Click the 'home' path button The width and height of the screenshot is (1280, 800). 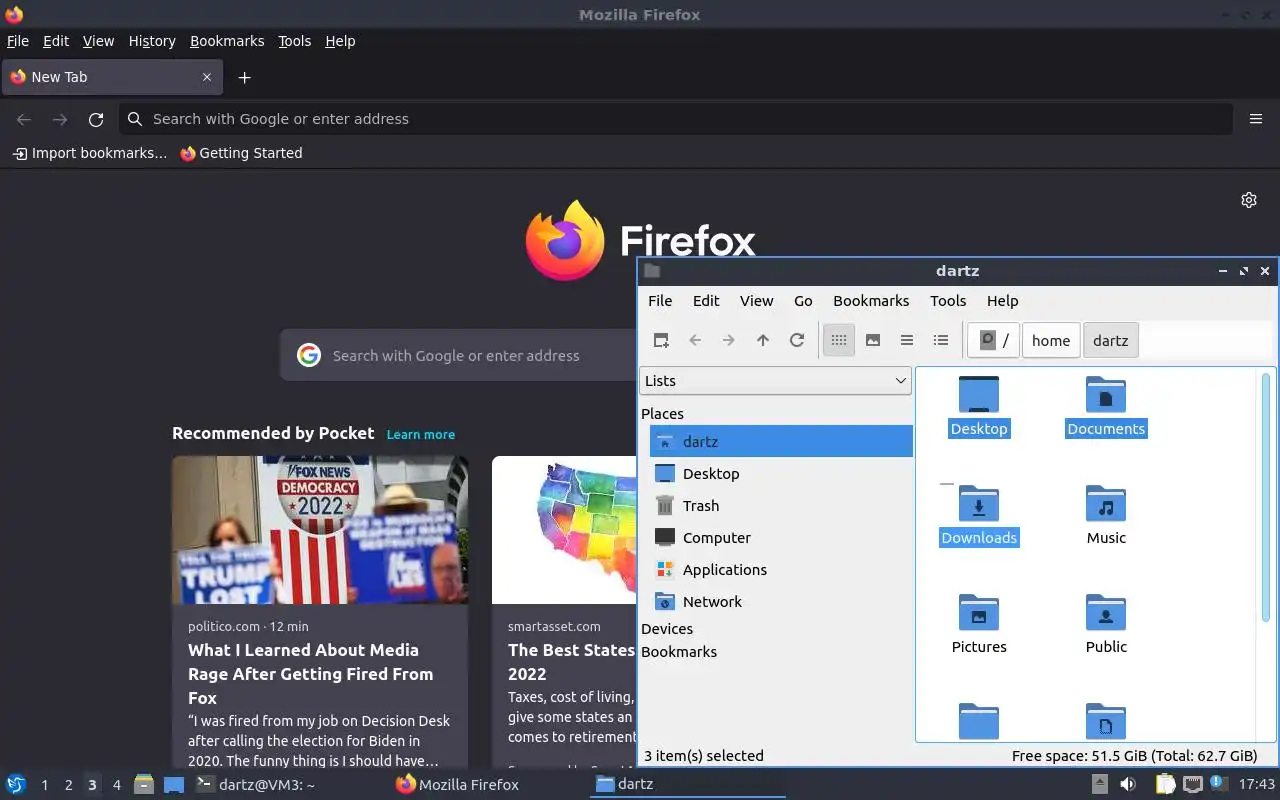coord(1051,340)
